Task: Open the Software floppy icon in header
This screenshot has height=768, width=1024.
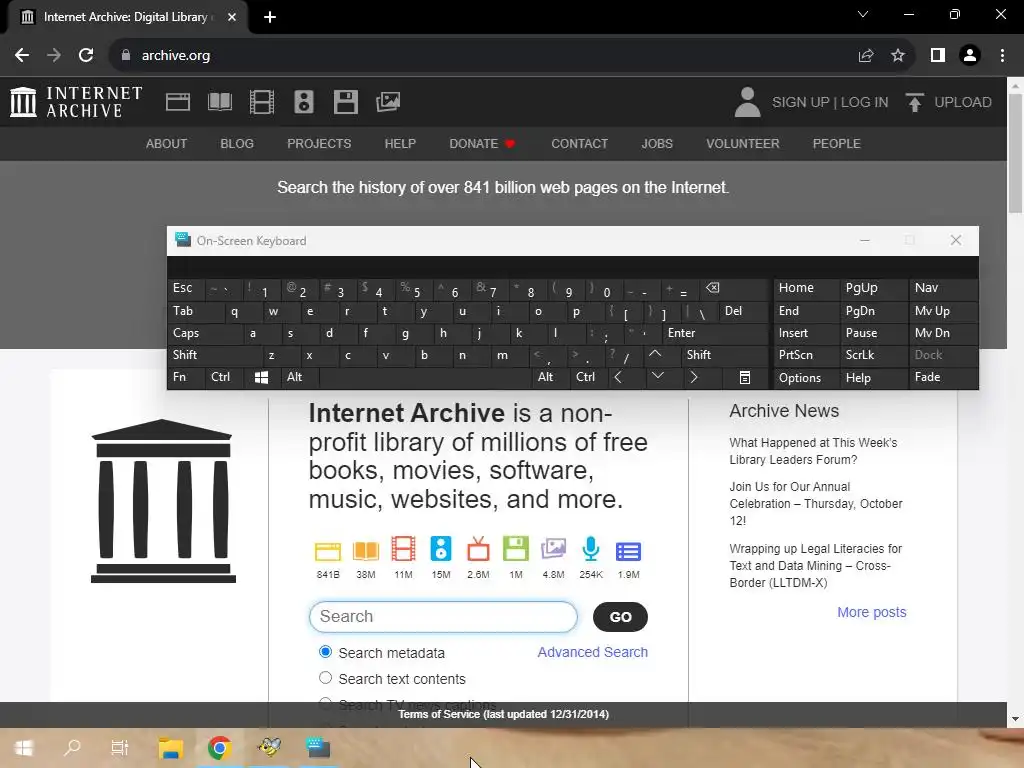Action: tap(345, 102)
